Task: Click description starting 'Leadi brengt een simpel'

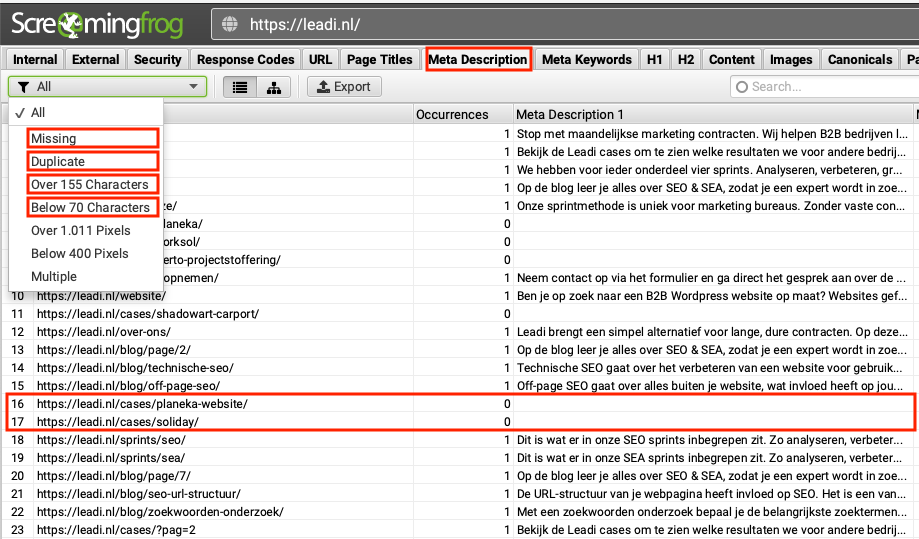Action: tap(712, 332)
